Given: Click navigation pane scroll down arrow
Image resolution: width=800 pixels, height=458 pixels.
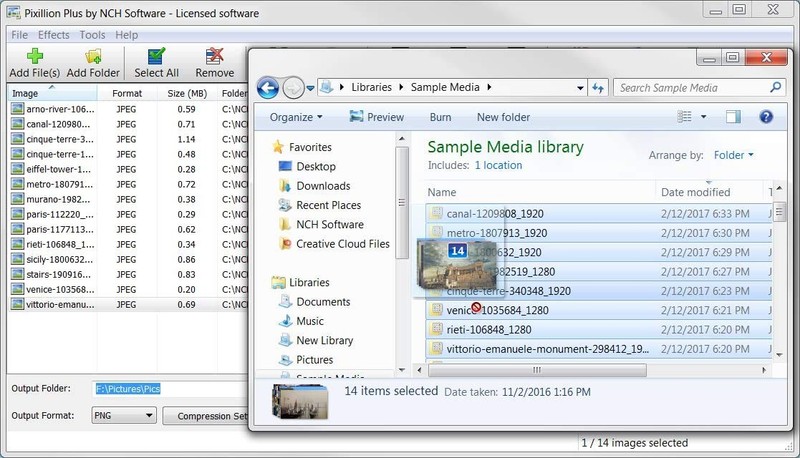Looking at the screenshot, I should [x=402, y=370].
